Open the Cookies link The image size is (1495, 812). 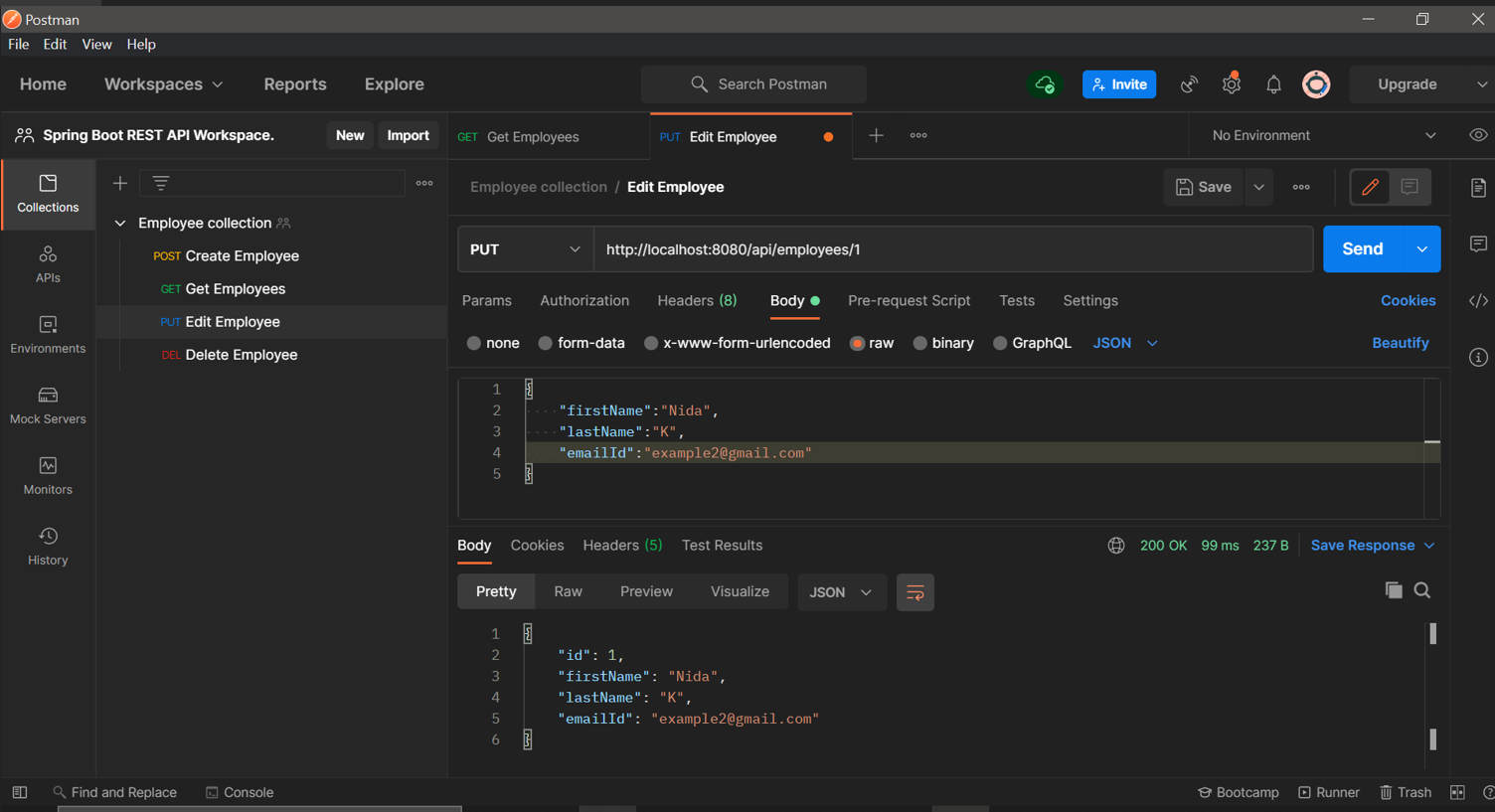tap(1408, 301)
